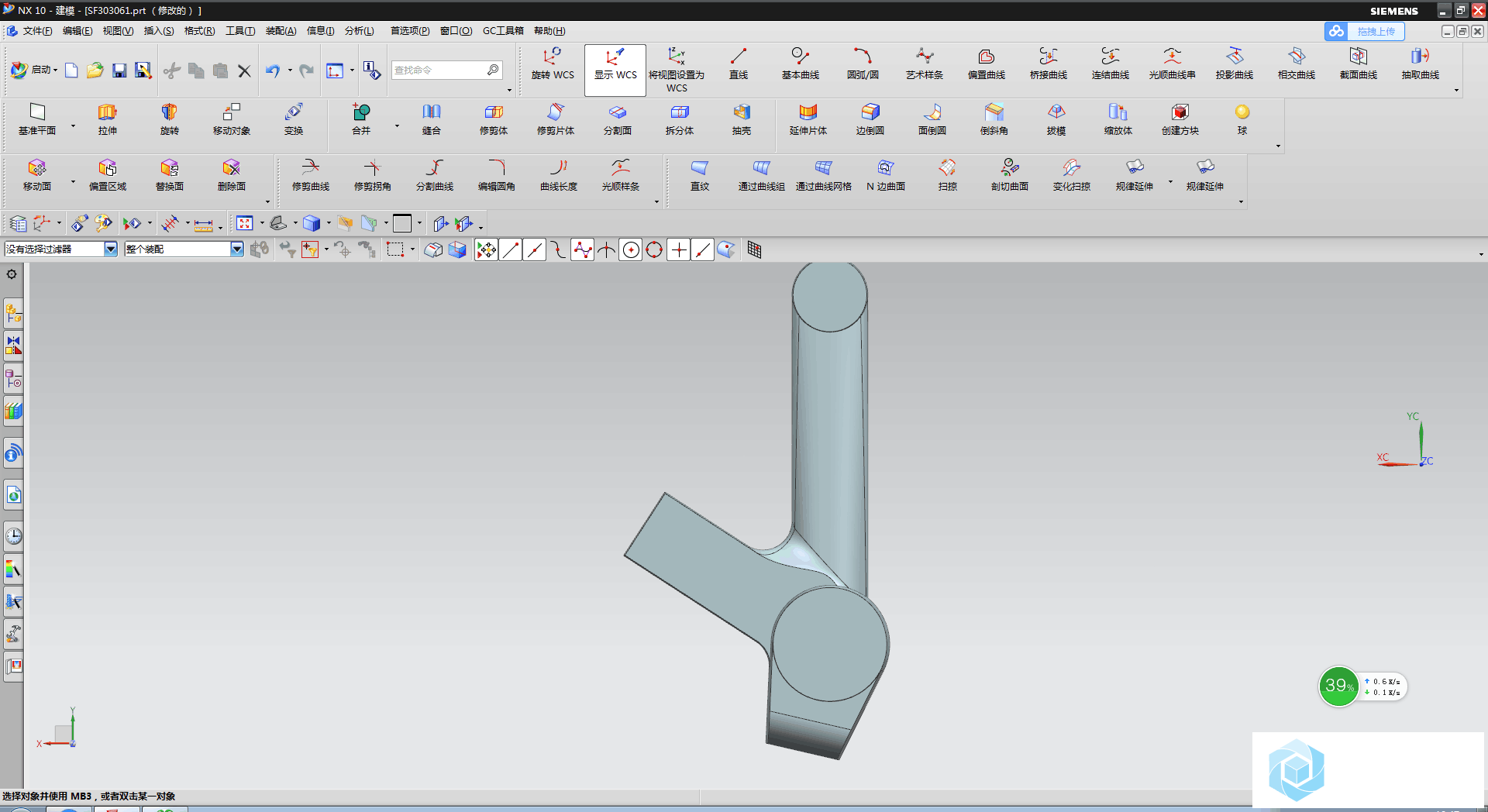Select the 扫掠 sweep tool
This screenshot has width=1488, height=812.
click(948, 176)
